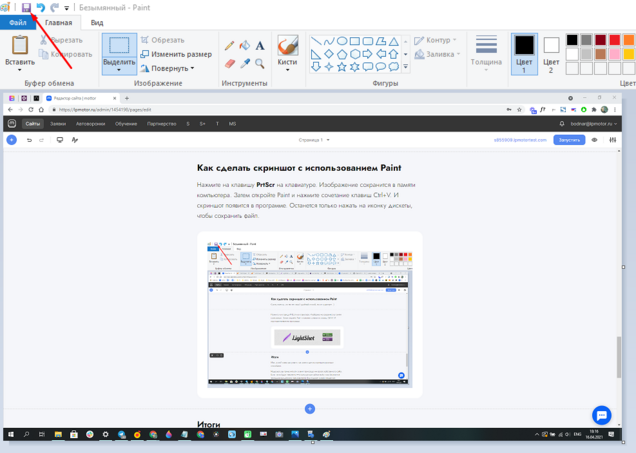Select the Line shape

(316, 41)
